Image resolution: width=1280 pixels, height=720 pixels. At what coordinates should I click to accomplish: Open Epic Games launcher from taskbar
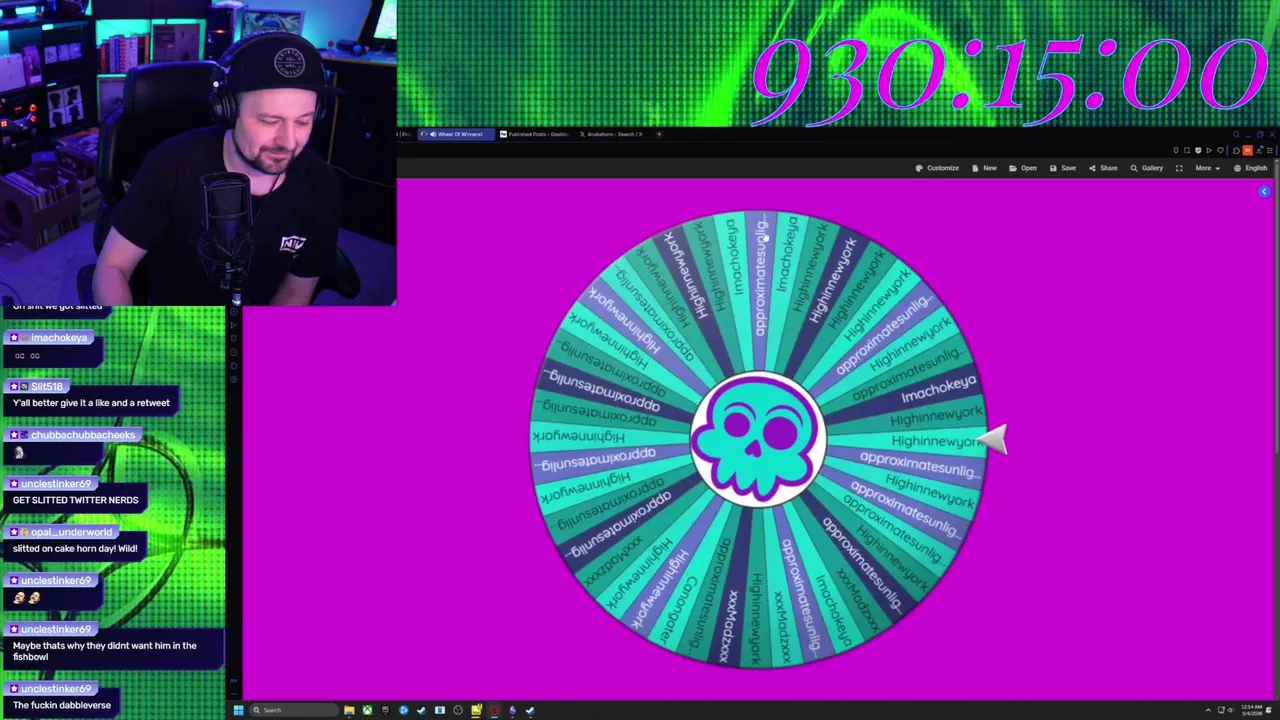tap(385, 710)
